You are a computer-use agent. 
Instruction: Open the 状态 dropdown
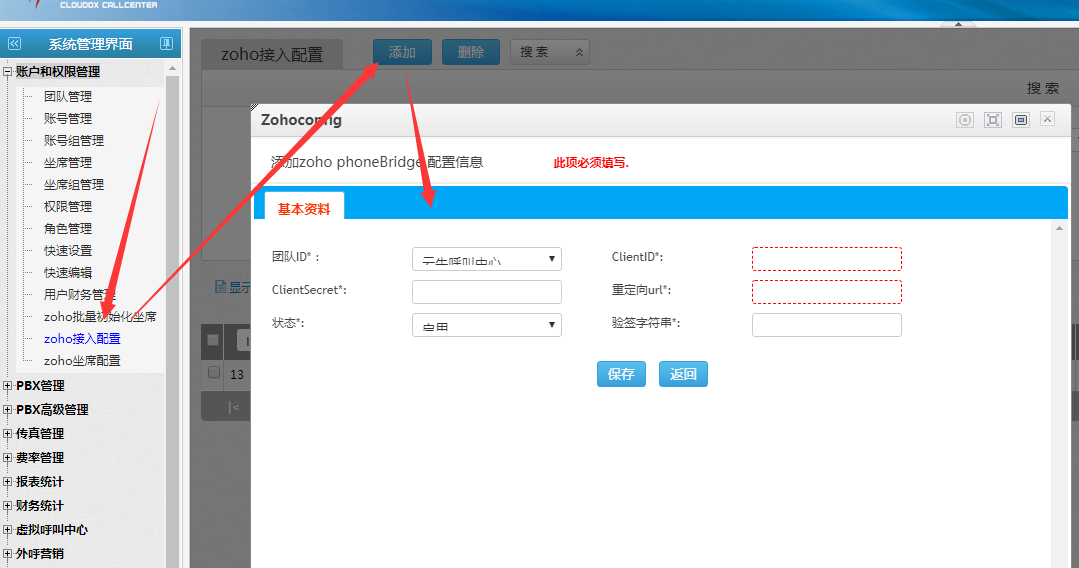tap(487, 325)
